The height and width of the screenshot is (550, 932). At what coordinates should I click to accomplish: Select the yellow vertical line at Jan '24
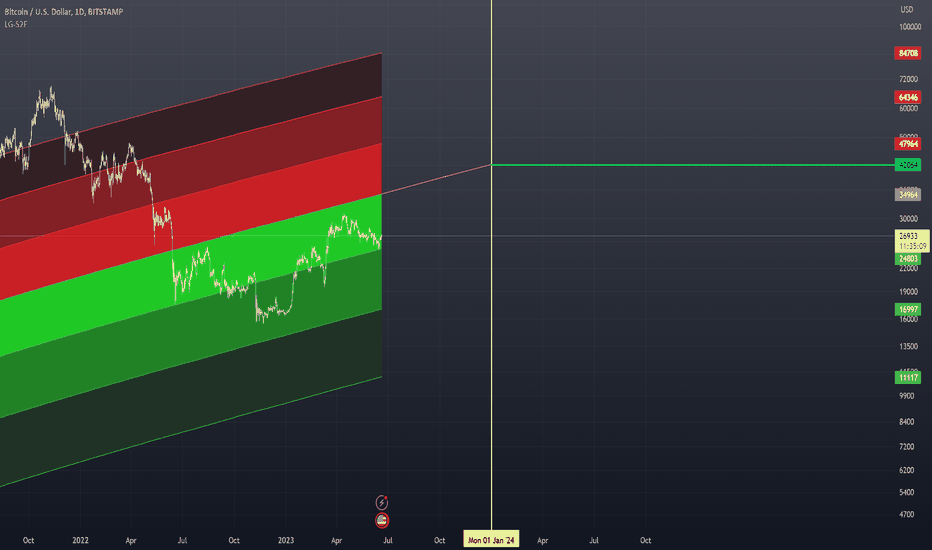pyautogui.click(x=492, y=265)
